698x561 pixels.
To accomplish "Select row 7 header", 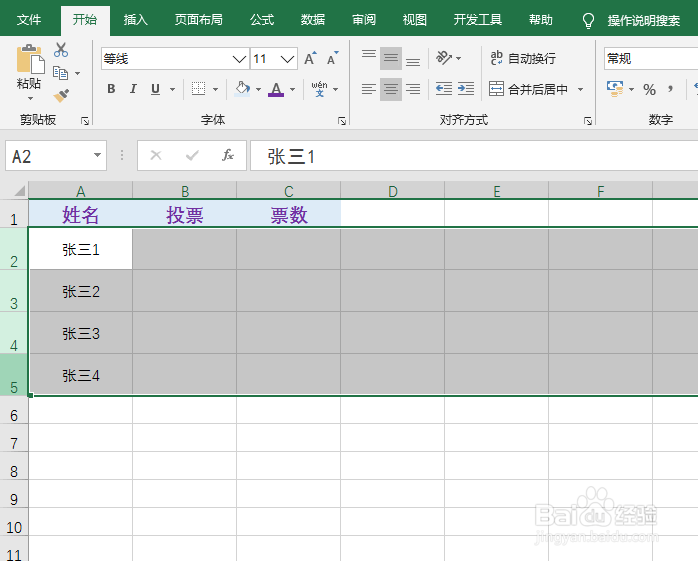I will [14, 439].
